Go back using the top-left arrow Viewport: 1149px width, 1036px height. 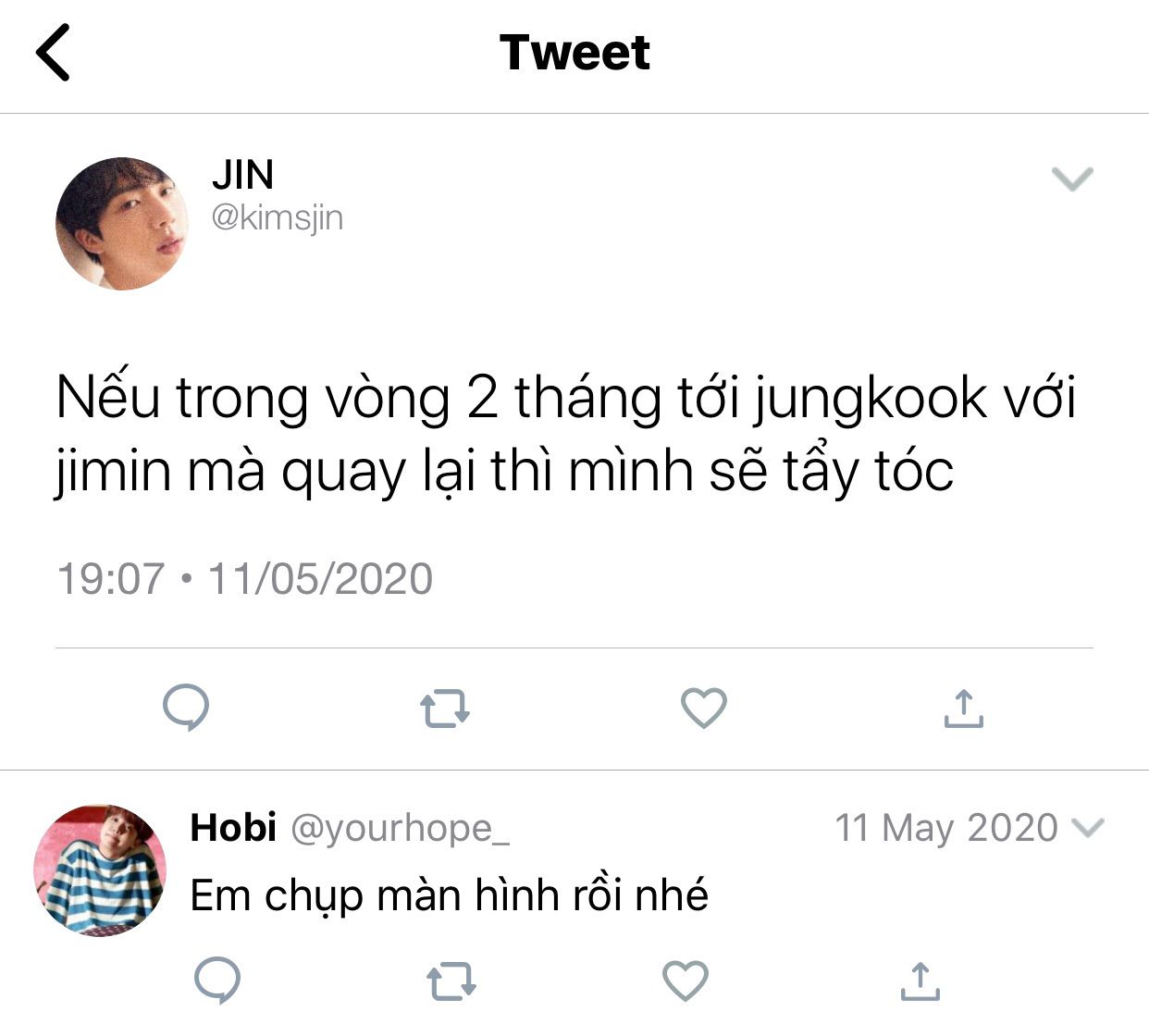click(x=53, y=53)
